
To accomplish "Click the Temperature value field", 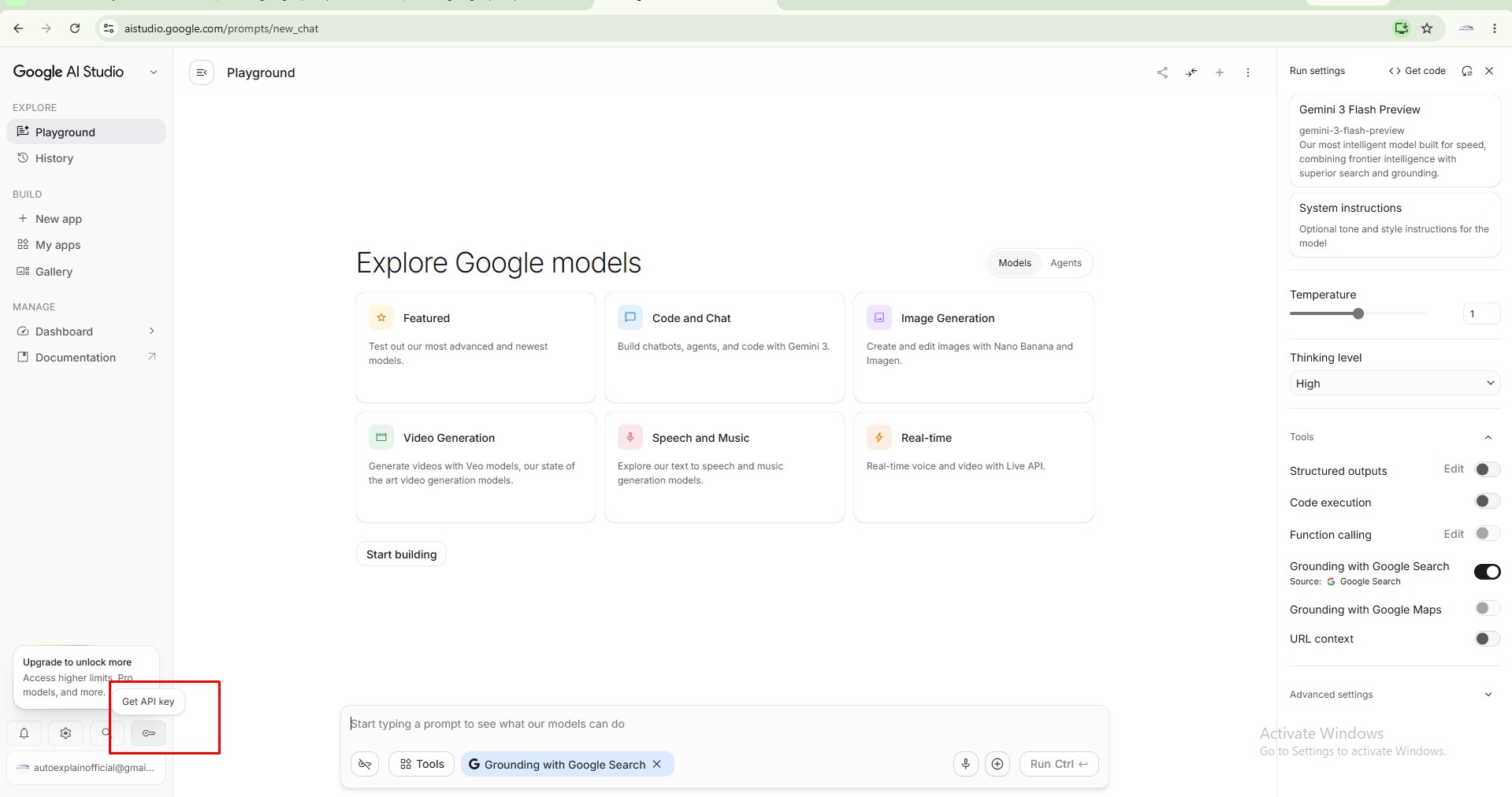I will (1481, 313).
